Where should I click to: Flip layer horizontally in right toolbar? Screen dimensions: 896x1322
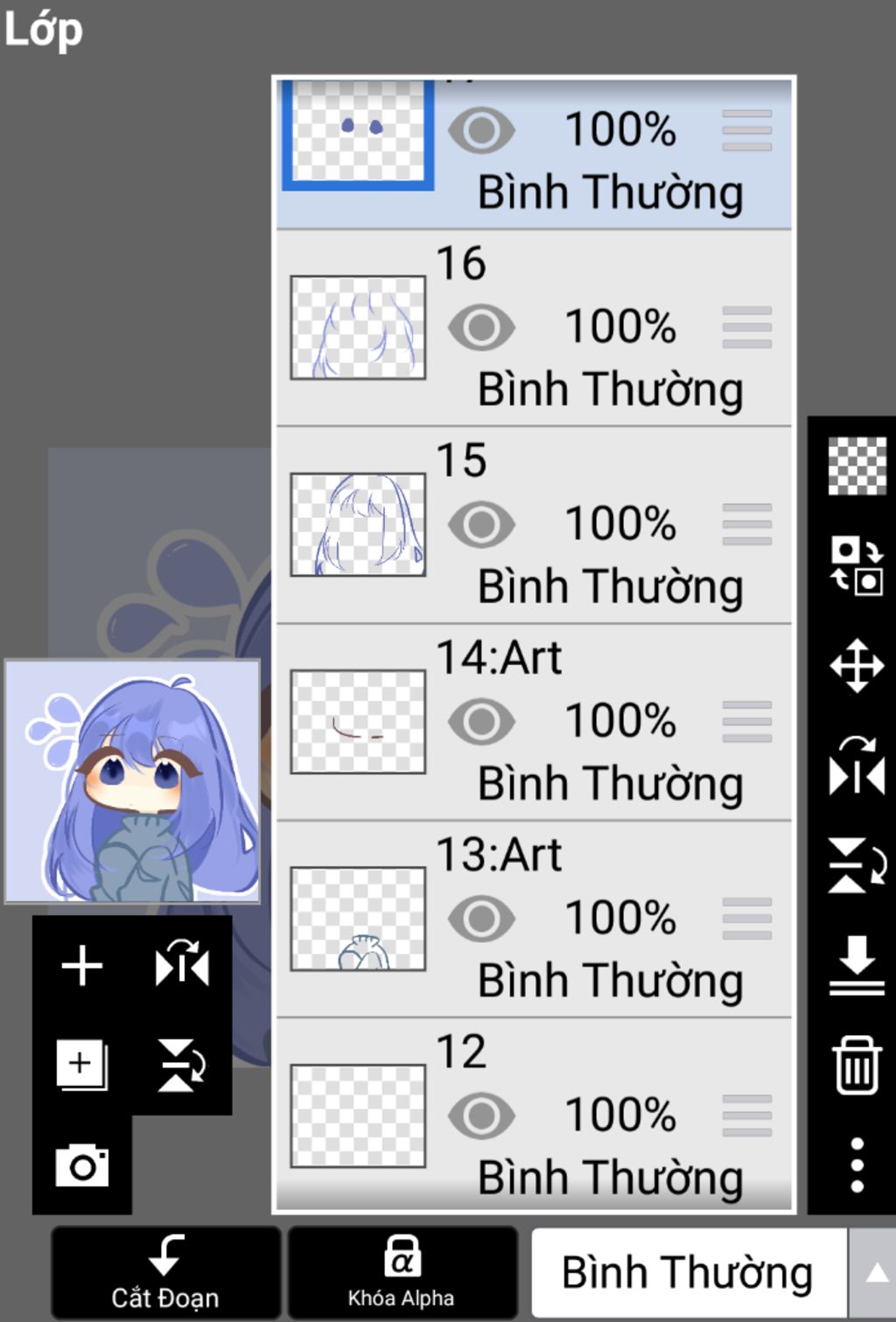pyautogui.click(x=857, y=766)
